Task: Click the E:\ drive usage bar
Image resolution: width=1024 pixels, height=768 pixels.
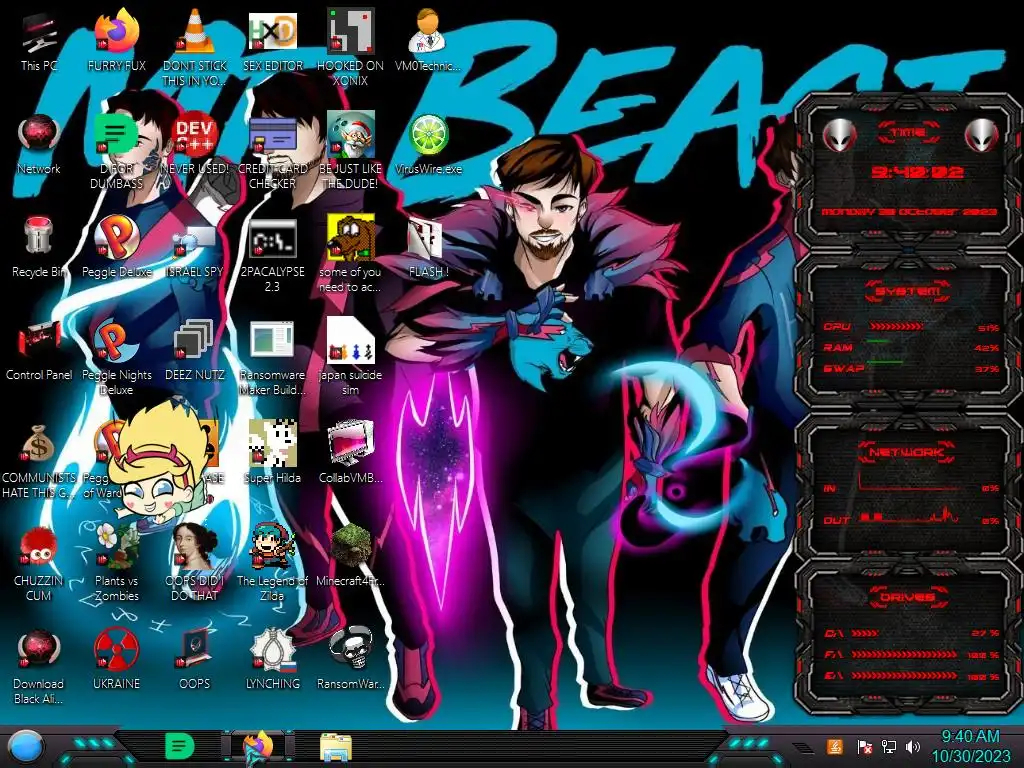Action: pyautogui.click(x=905, y=676)
